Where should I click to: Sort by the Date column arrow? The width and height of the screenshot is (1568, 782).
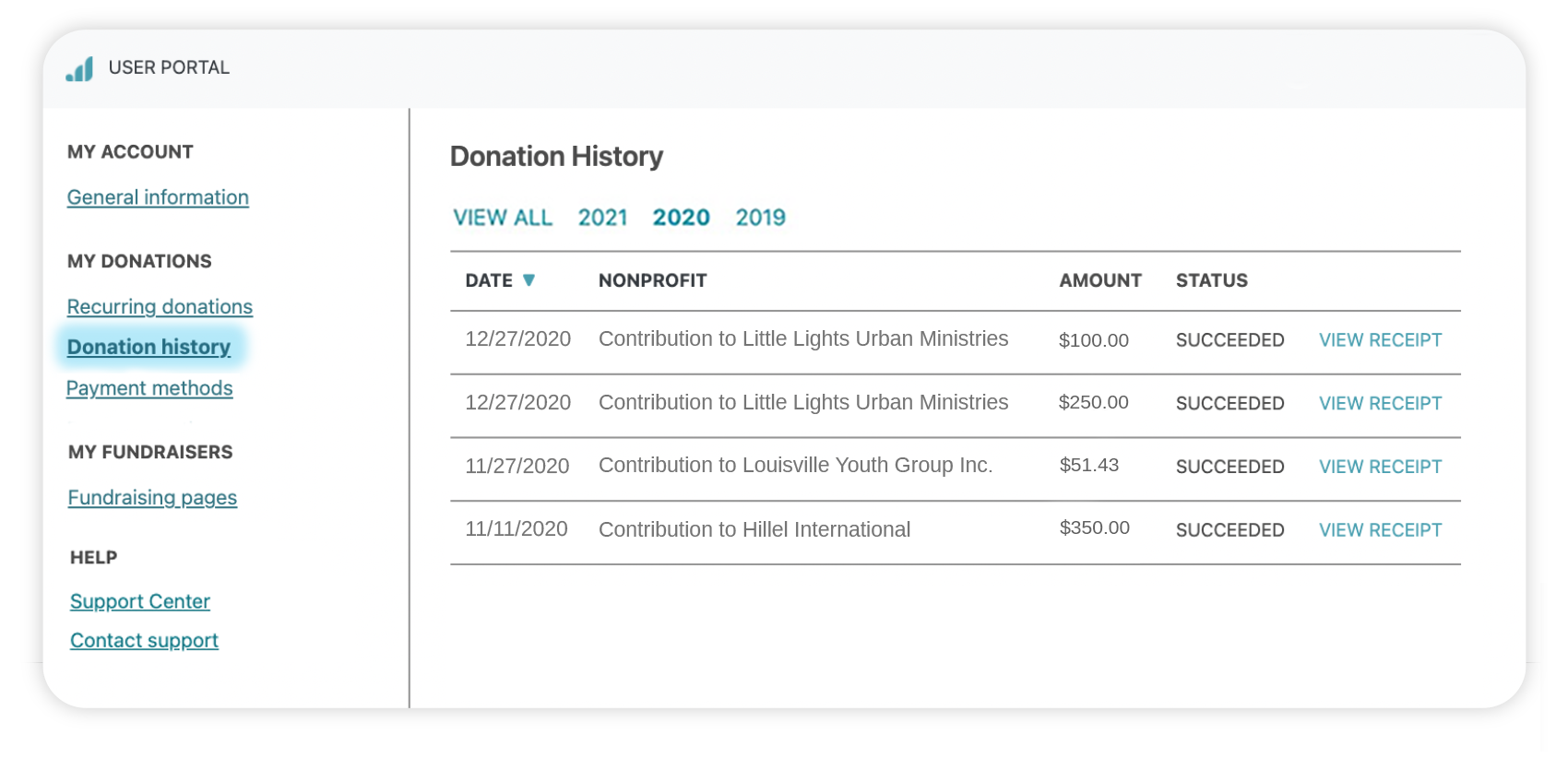[529, 280]
